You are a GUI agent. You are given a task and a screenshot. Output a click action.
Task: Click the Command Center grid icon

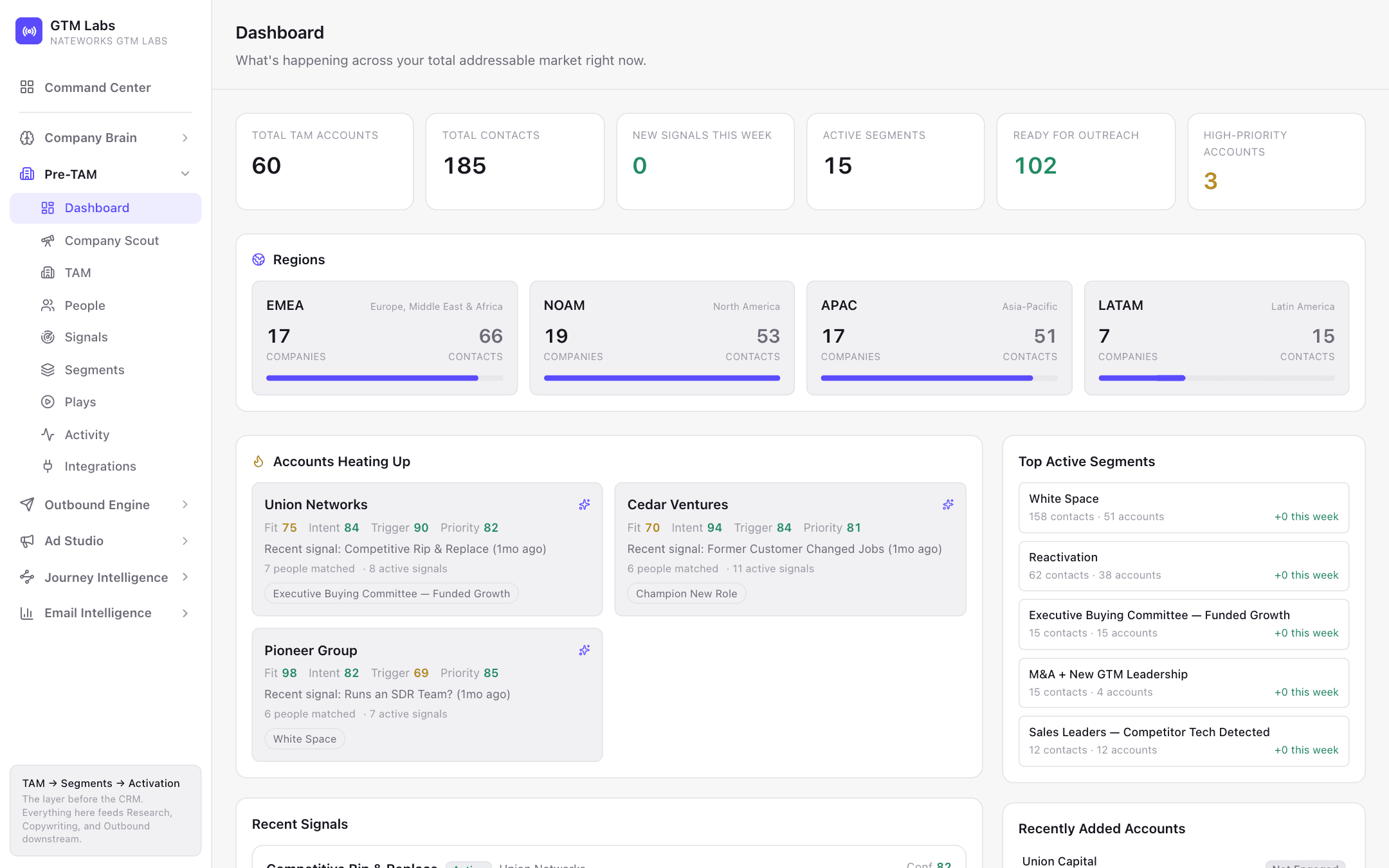coord(27,87)
